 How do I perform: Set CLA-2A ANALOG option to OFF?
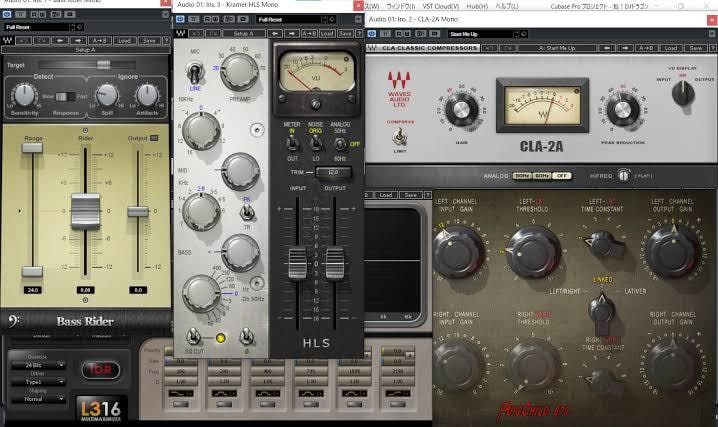coord(562,176)
